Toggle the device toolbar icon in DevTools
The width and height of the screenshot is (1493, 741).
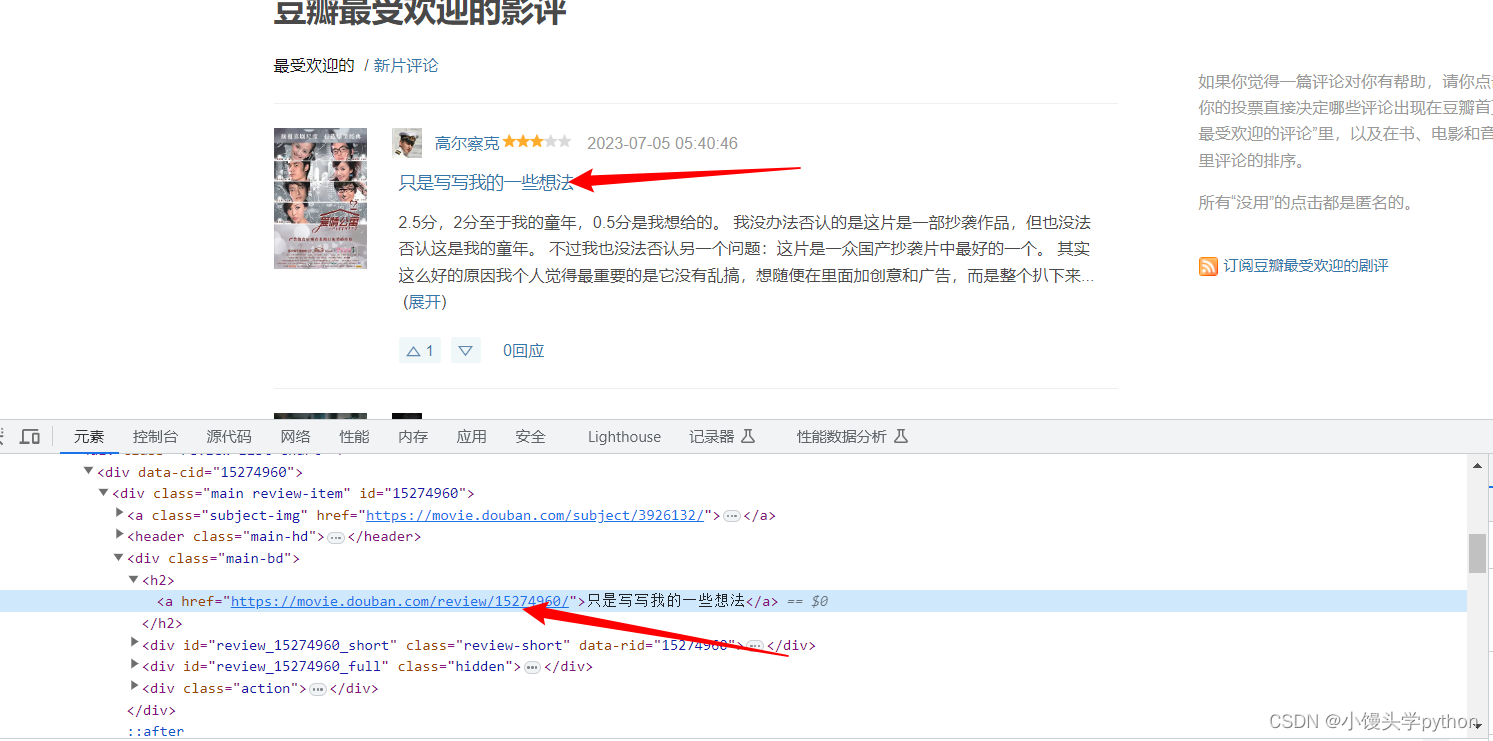(x=30, y=436)
